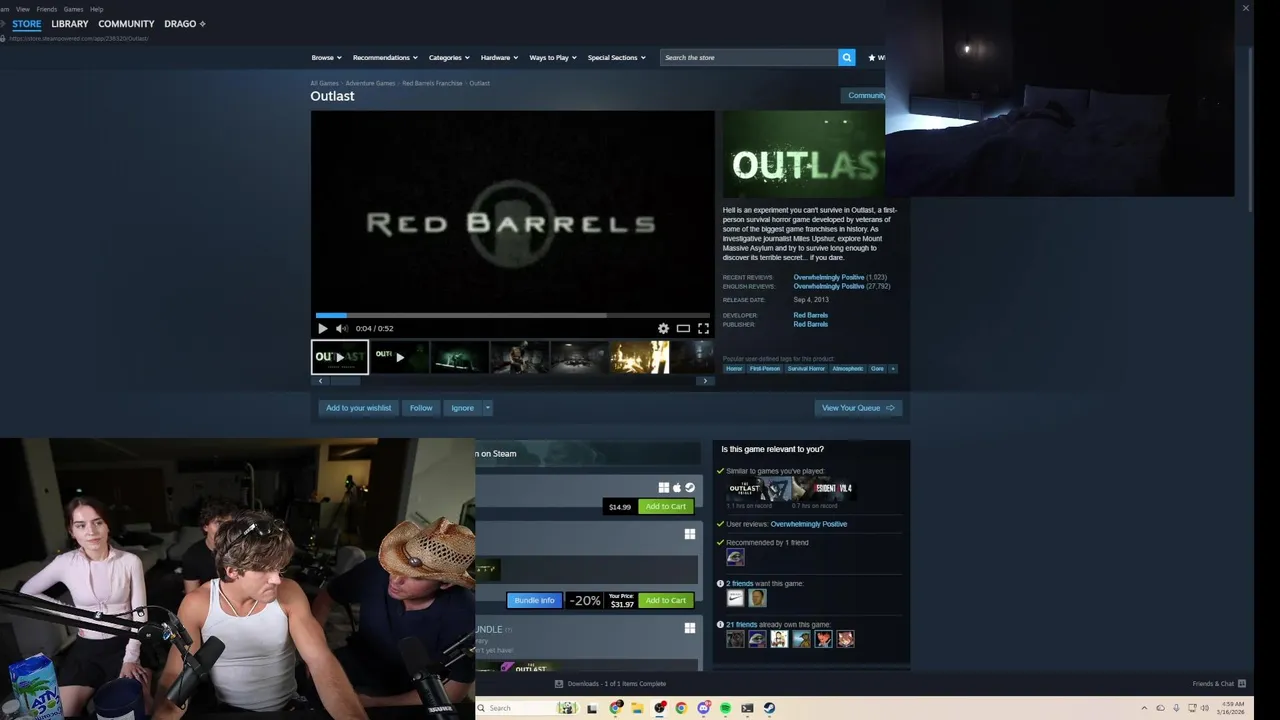This screenshot has width=1280, height=720.
Task: Open Friends & Chat panel
Action: point(1219,684)
